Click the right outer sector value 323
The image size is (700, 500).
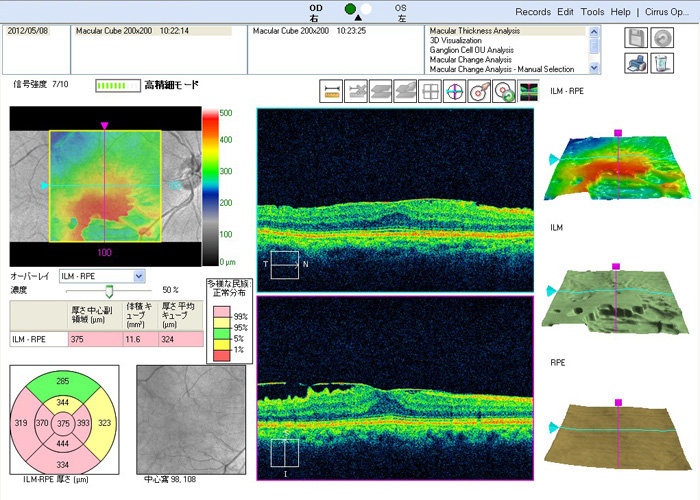(104, 422)
